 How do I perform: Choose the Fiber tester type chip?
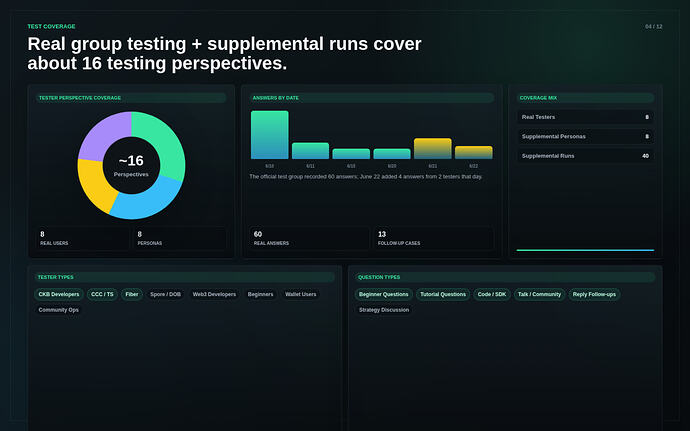132,294
